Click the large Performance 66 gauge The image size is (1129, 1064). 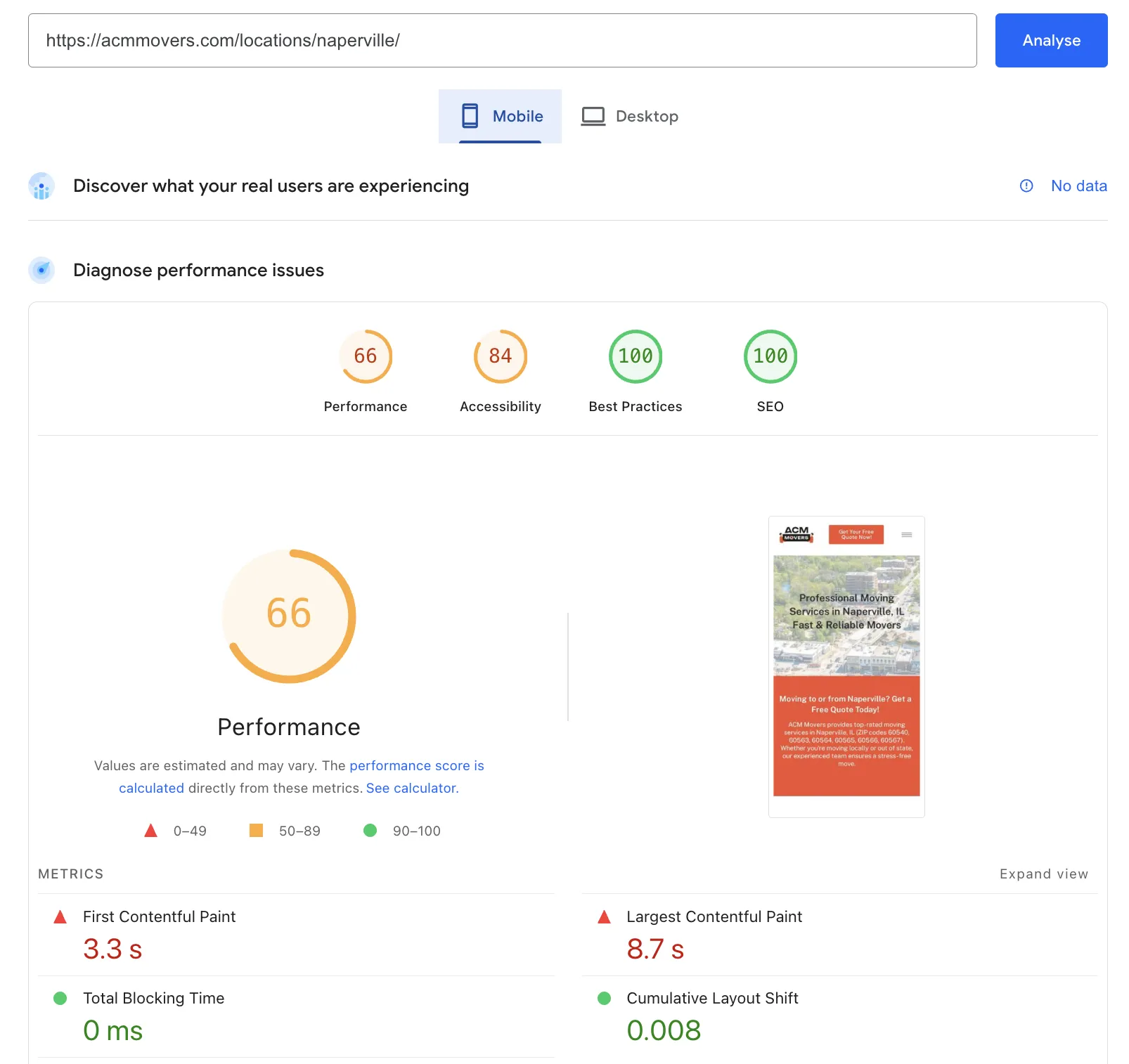click(x=289, y=616)
